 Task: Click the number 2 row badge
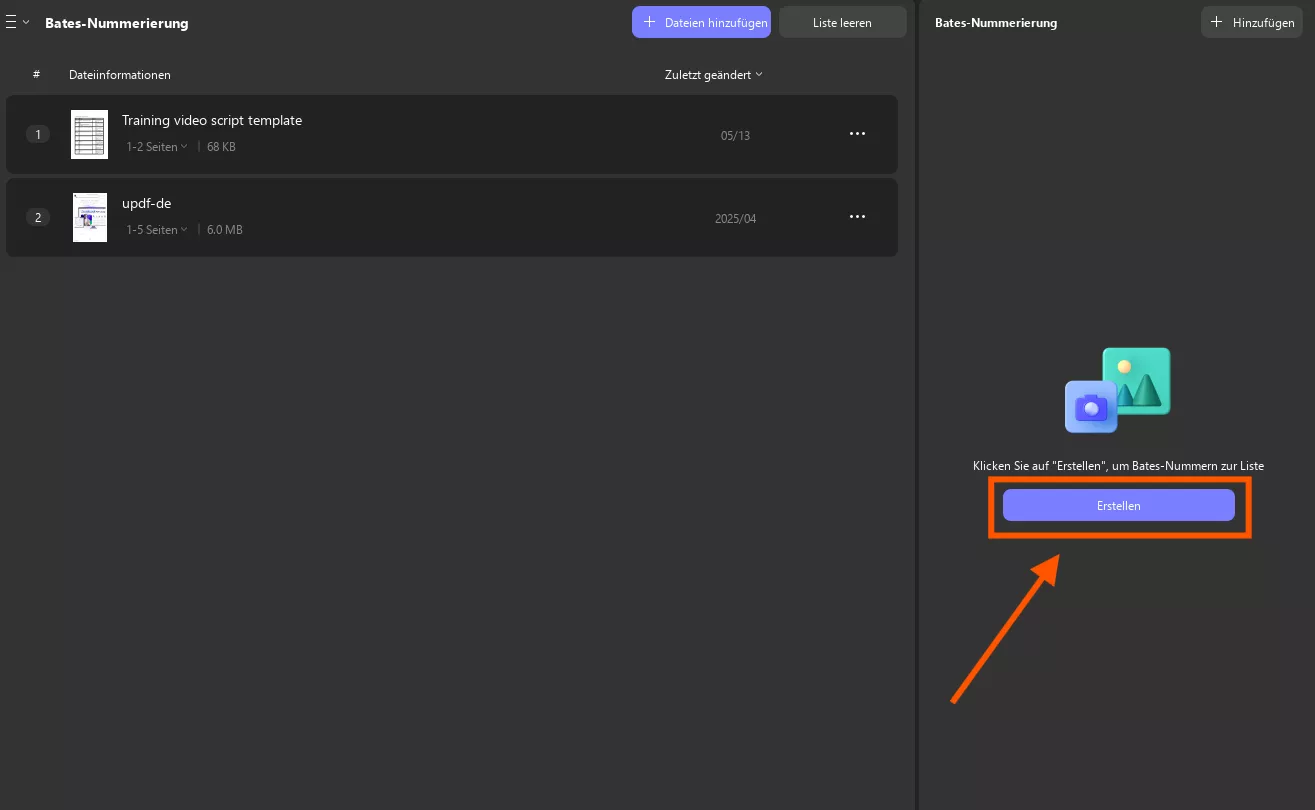click(x=38, y=217)
